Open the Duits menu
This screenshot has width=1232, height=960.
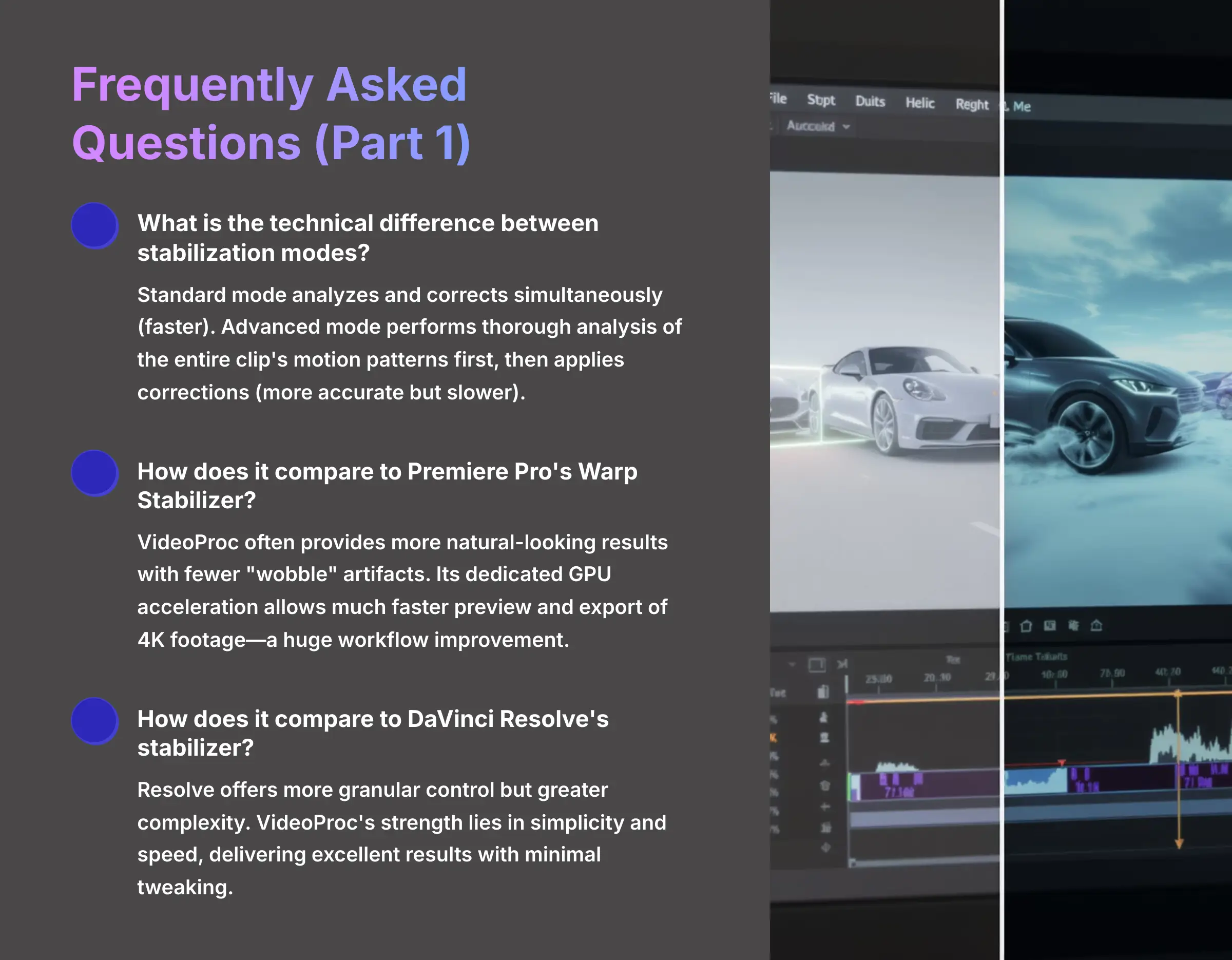click(x=870, y=102)
